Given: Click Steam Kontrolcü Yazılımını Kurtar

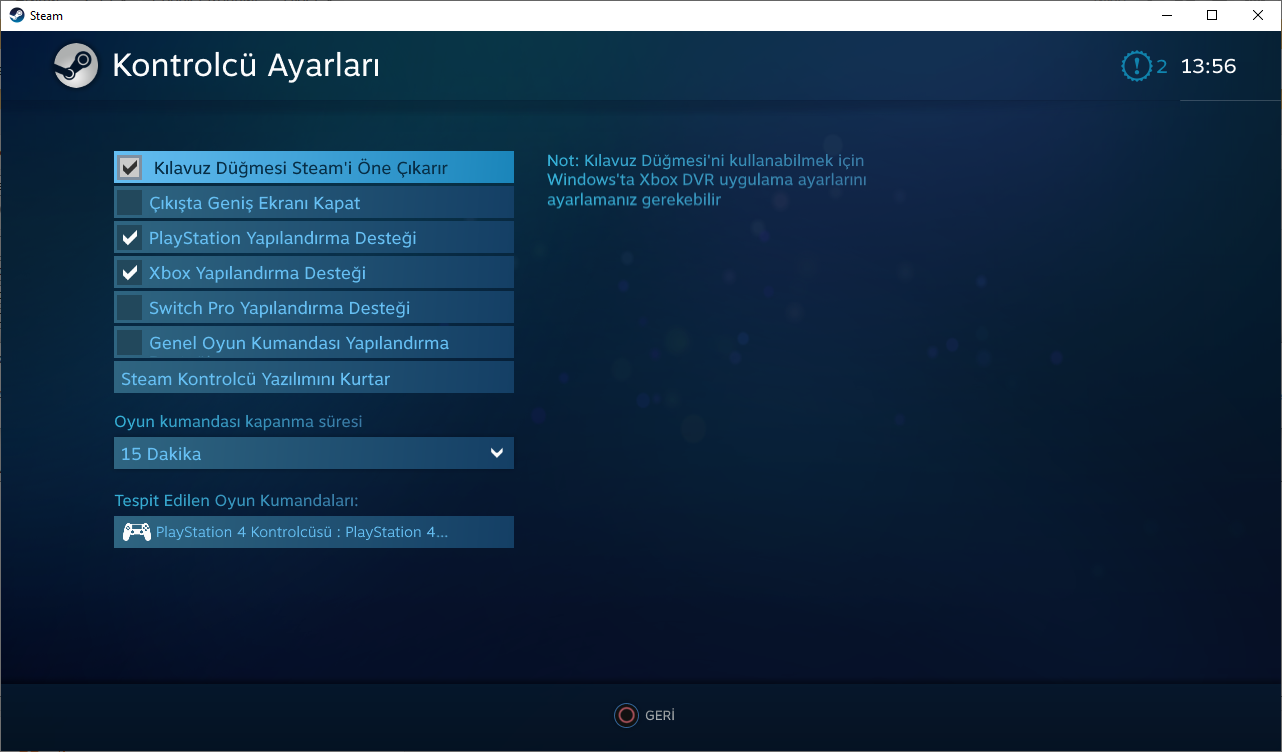Looking at the screenshot, I should pyautogui.click(x=314, y=378).
